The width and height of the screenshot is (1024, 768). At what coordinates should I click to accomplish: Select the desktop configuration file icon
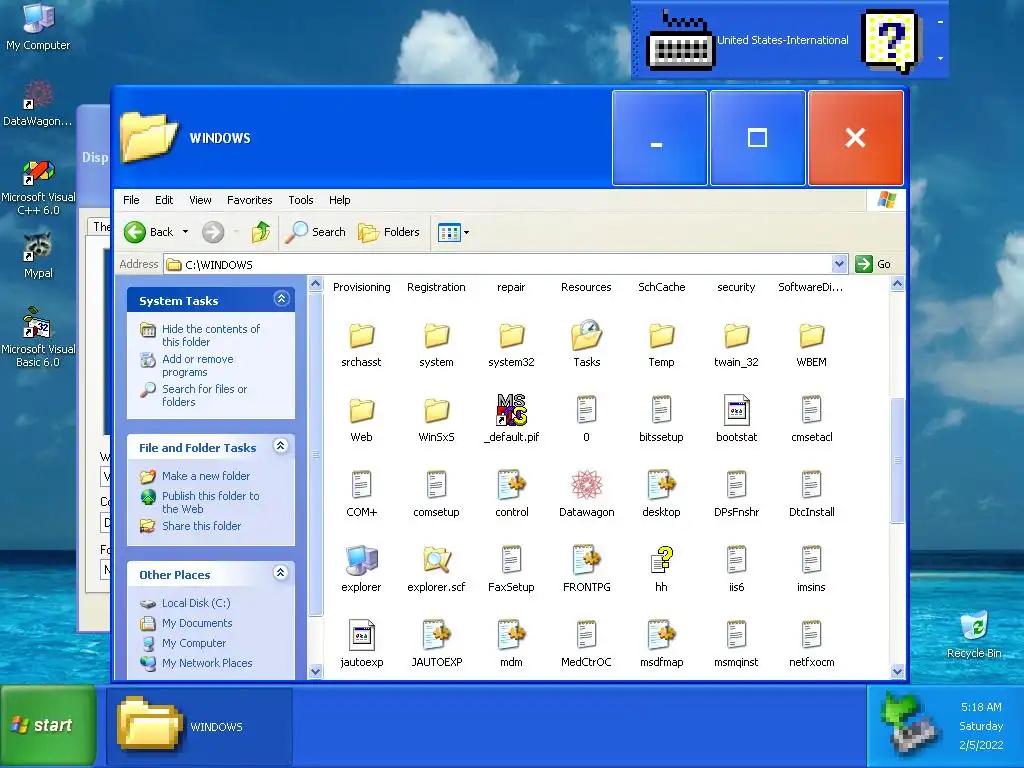tap(662, 485)
